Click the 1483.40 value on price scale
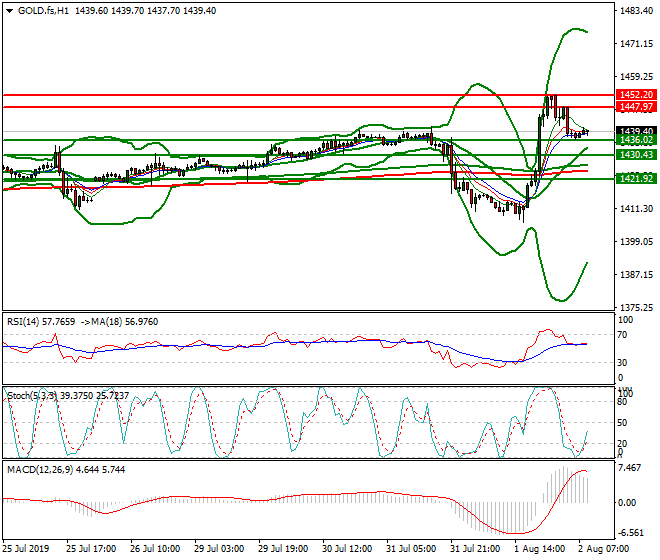Image resolution: width=660 pixels, height=560 pixels. click(x=635, y=11)
